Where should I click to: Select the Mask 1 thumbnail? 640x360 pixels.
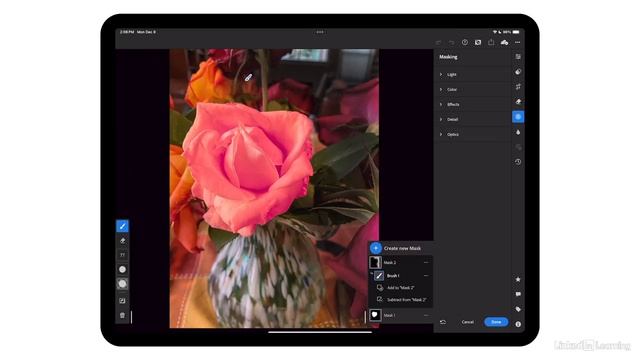point(375,315)
